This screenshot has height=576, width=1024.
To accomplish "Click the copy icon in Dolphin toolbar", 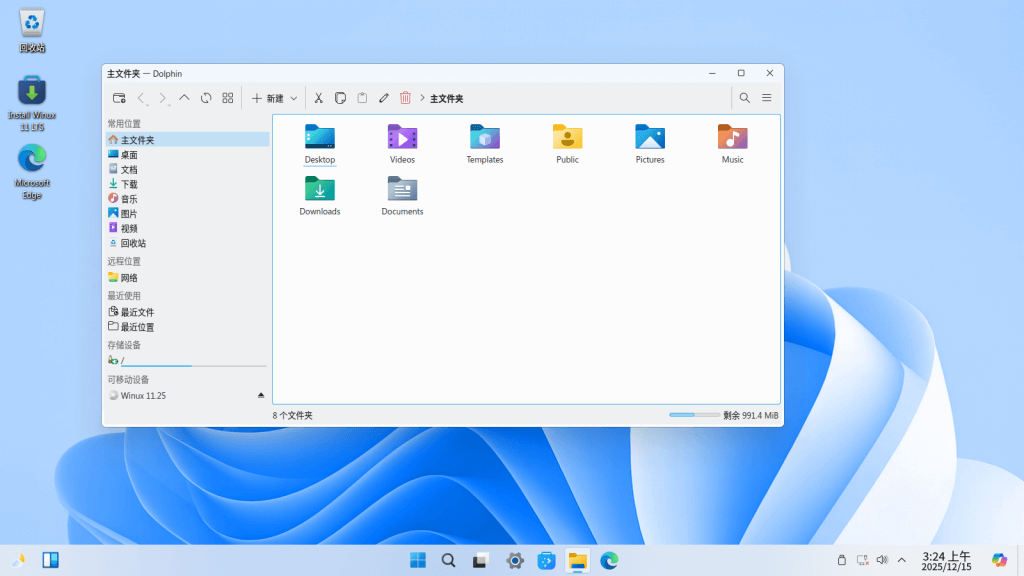I will (x=340, y=98).
